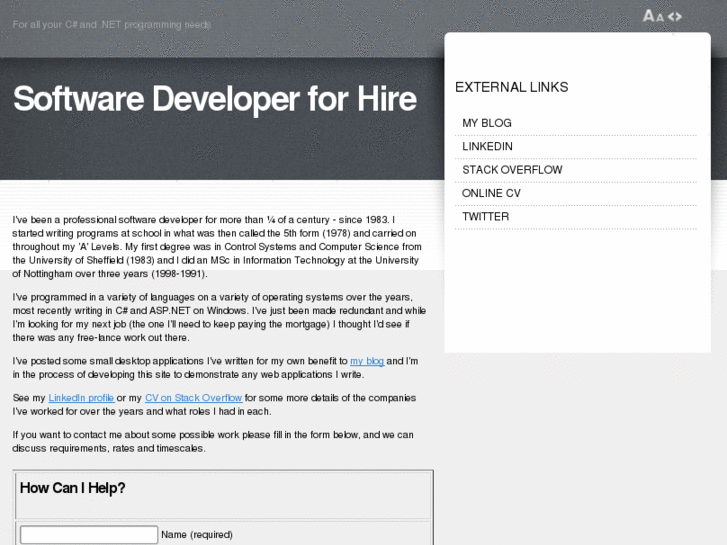Image resolution: width=727 pixels, height=545 pixels.
Task: Open the ONLINE CV sidebar item
Action: (x=491, y=193)
